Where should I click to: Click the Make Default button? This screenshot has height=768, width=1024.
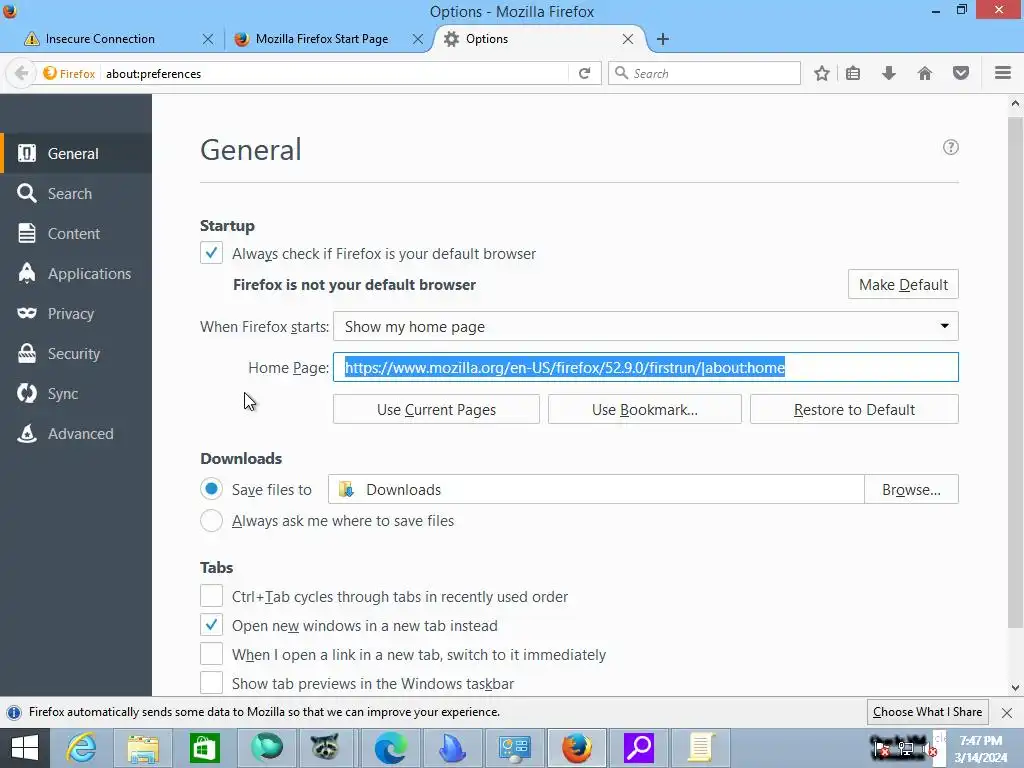pyautogui.click(x=903, y=285)
